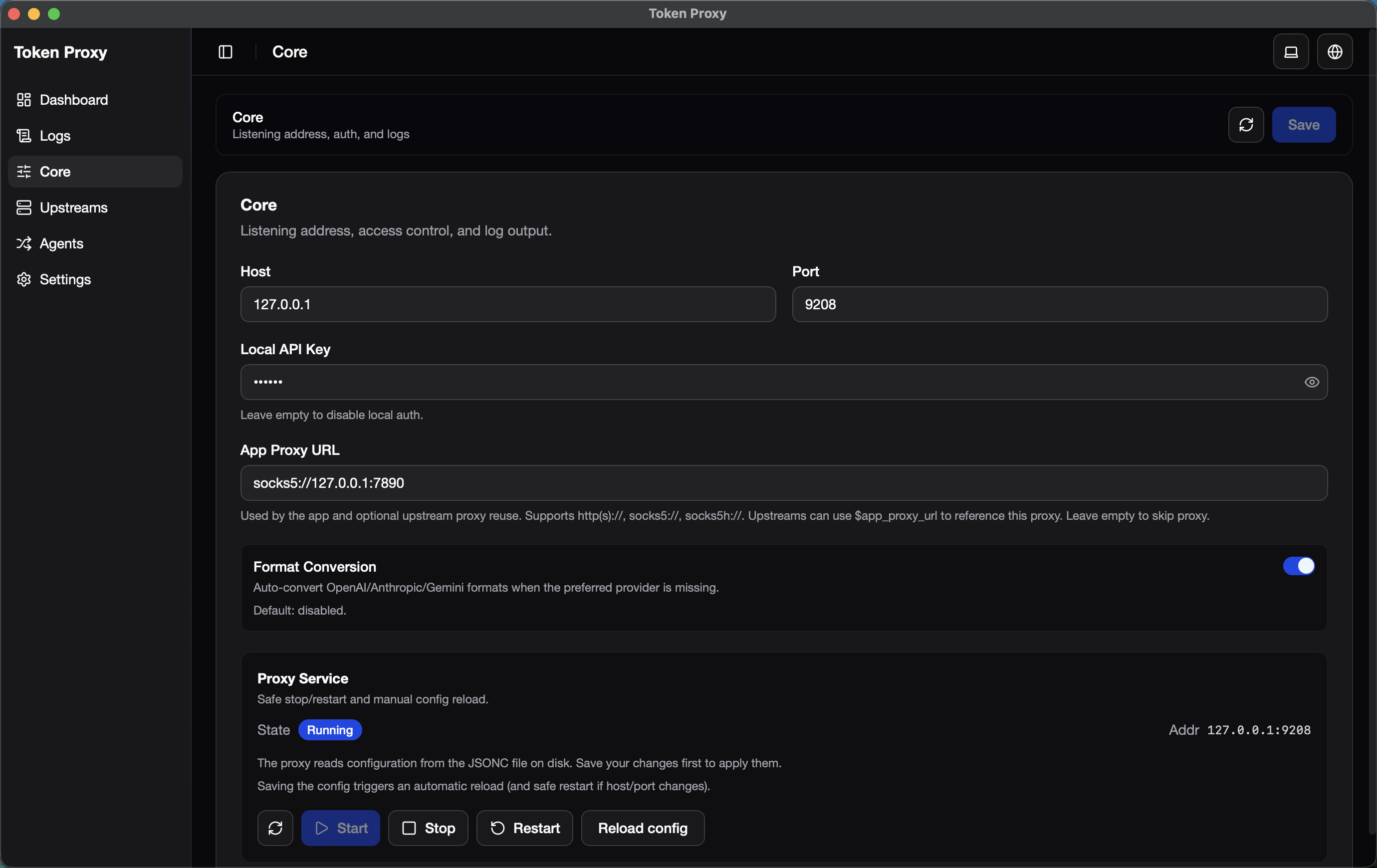
Task: Open the Dashboard section
Action: click(74, 99)
